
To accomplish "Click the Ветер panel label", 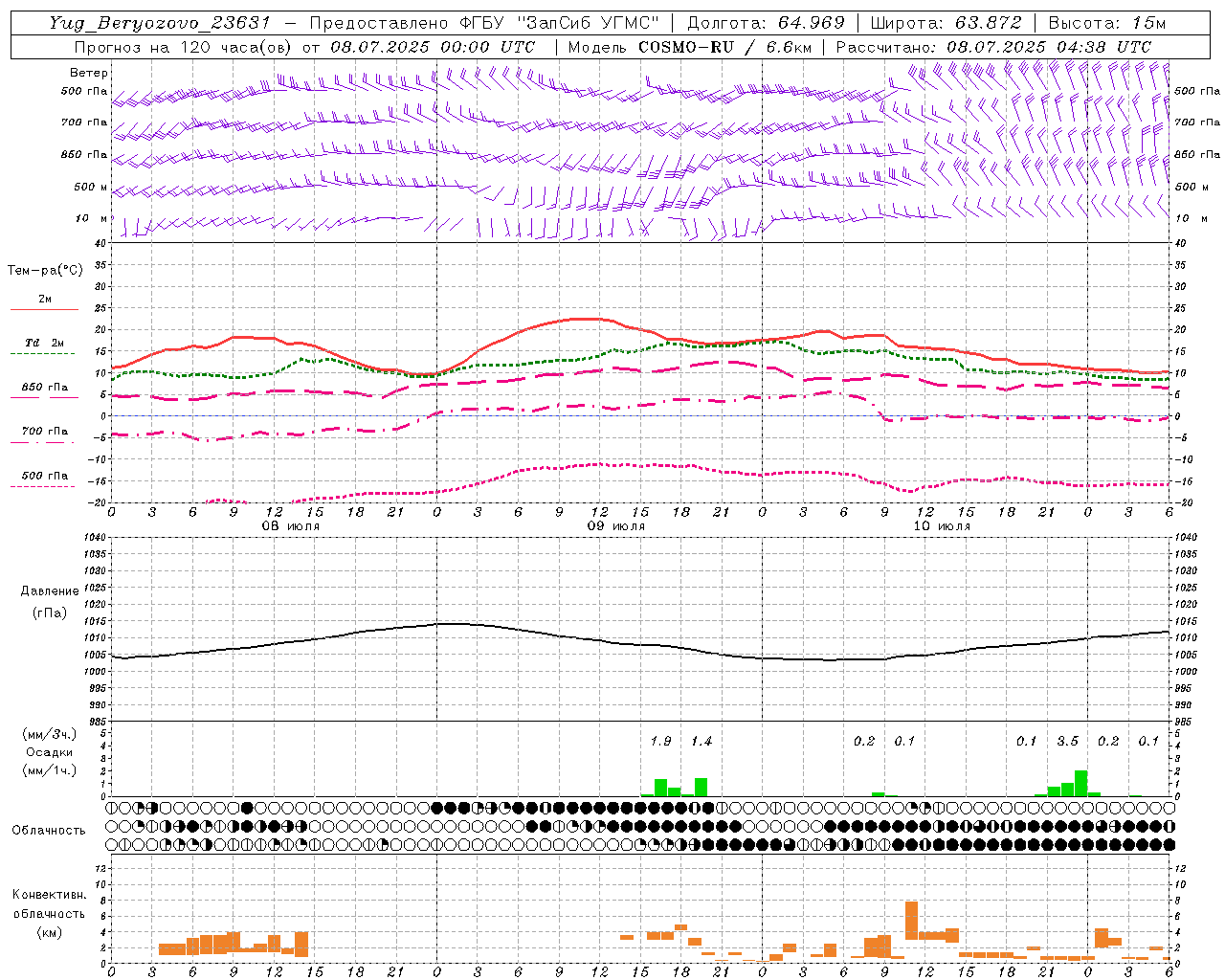I will pyautogui.click(x=88, y=73).
